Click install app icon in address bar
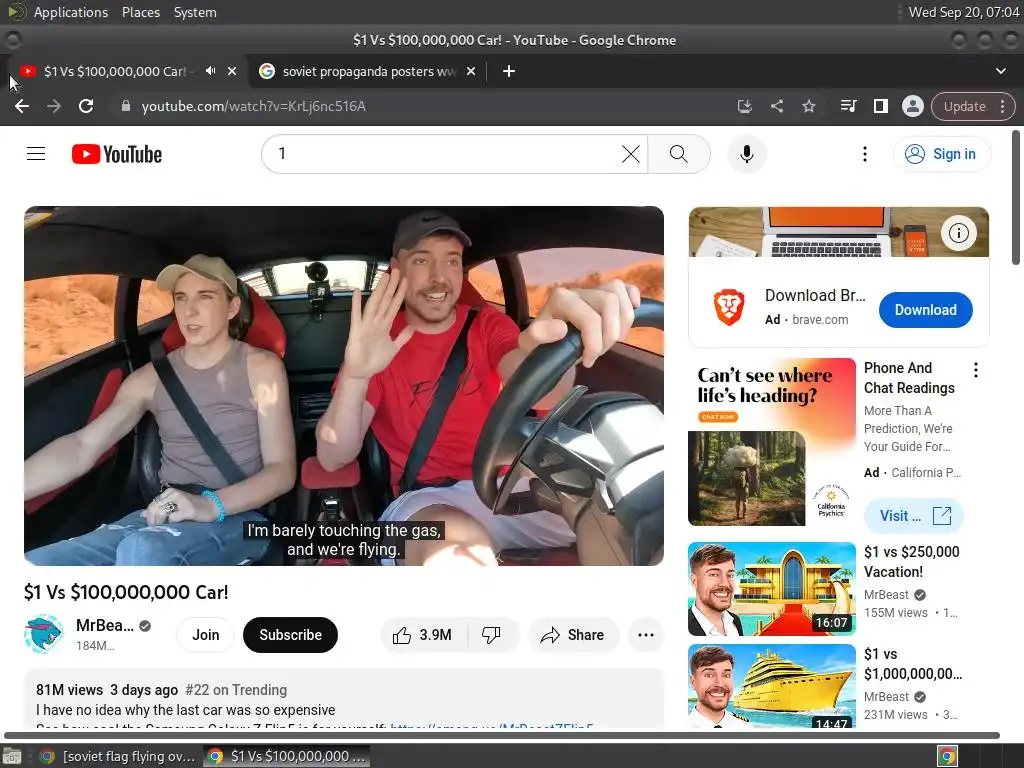This screenshot has height=768, width=1024. pyautogui.click(x=744, y=106)
